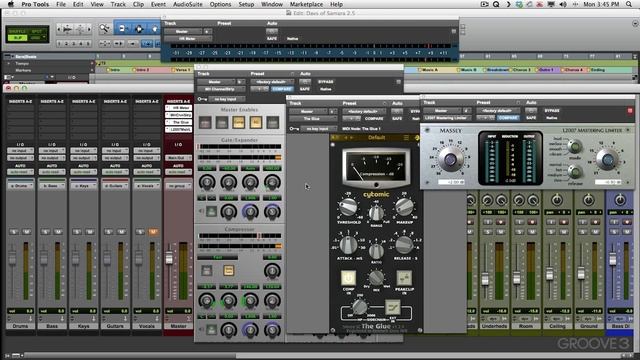This screenshot has width=640, height=360.
Task: Open Spotlight search in the menu bar
Action: click(629, 4)
